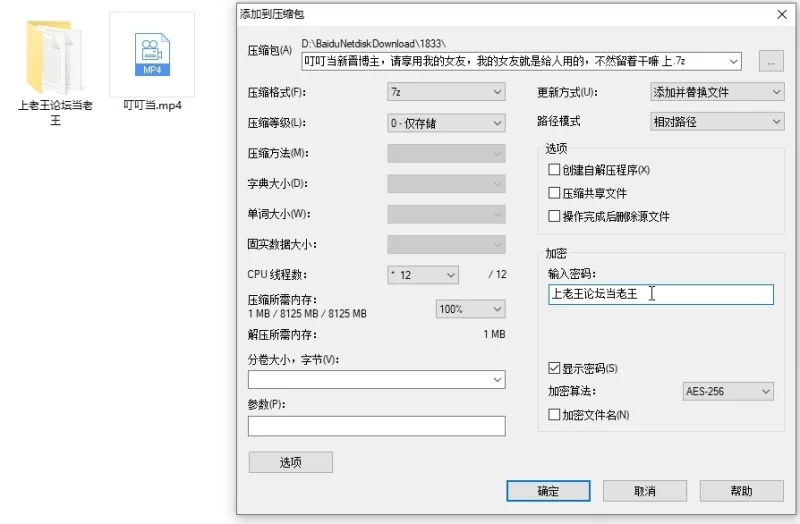Open the 更新方式 dropdown
Viewport: 800px width, 524px height.
[717, 92]
